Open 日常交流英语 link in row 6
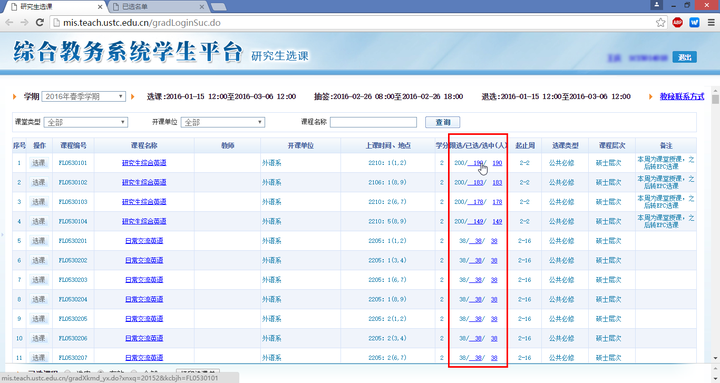 [x=144, y=260]
